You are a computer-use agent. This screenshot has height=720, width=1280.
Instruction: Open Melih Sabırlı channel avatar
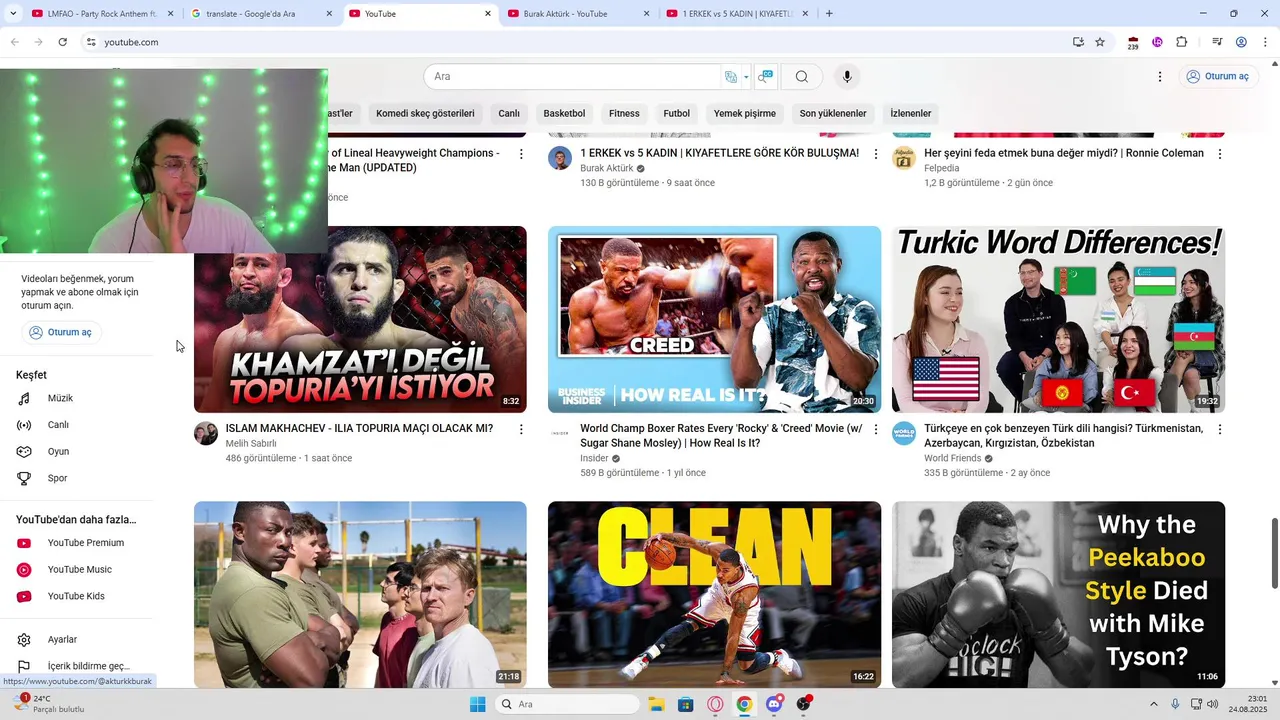pyautogui.click(x=206, y=433)
